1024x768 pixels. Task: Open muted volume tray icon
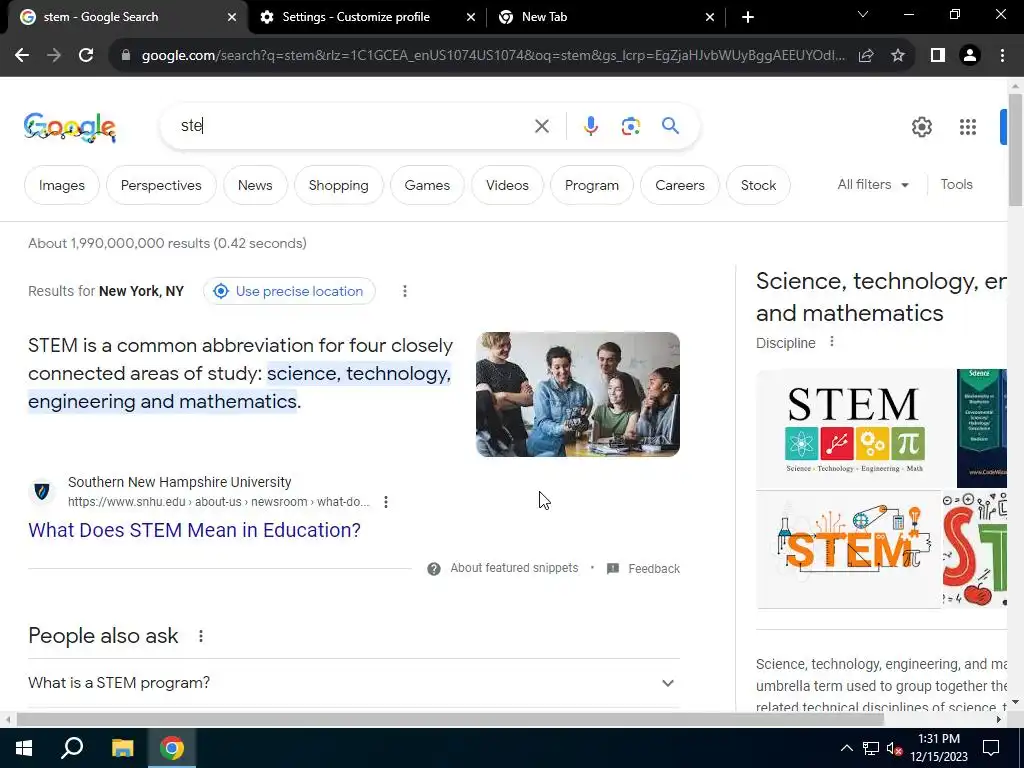(x=895, y=748)
